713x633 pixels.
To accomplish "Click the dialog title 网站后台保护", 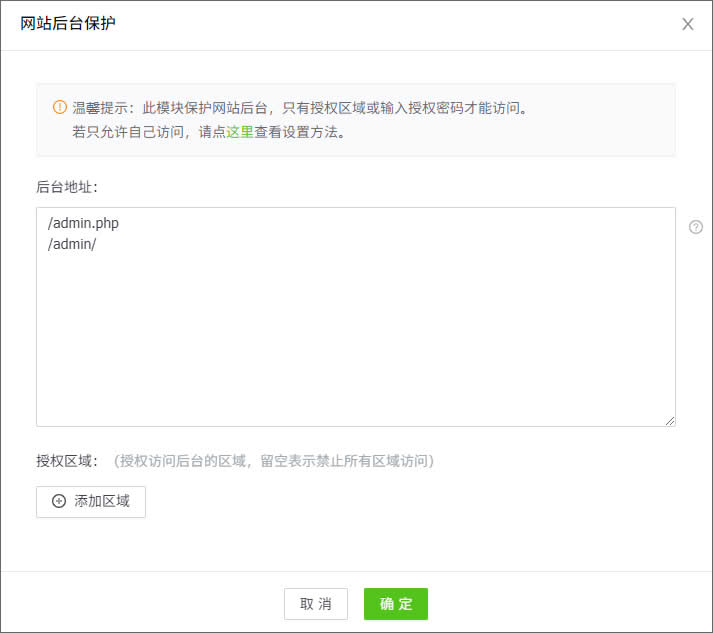I will (68, 23).
